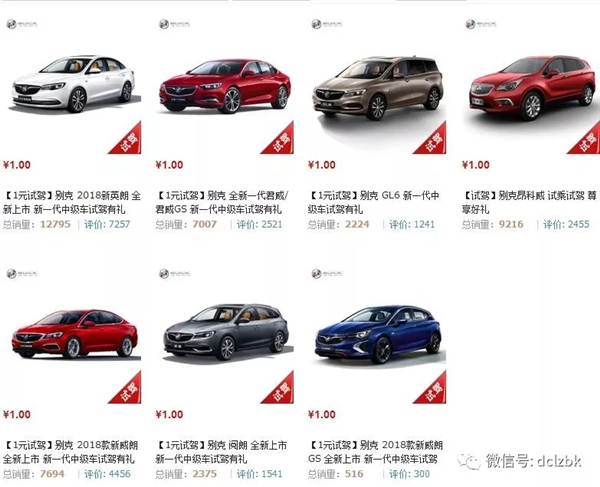
Task: Click the red 试驾 badge on the blue Verano GS
Action: click(x=433, y=389)
